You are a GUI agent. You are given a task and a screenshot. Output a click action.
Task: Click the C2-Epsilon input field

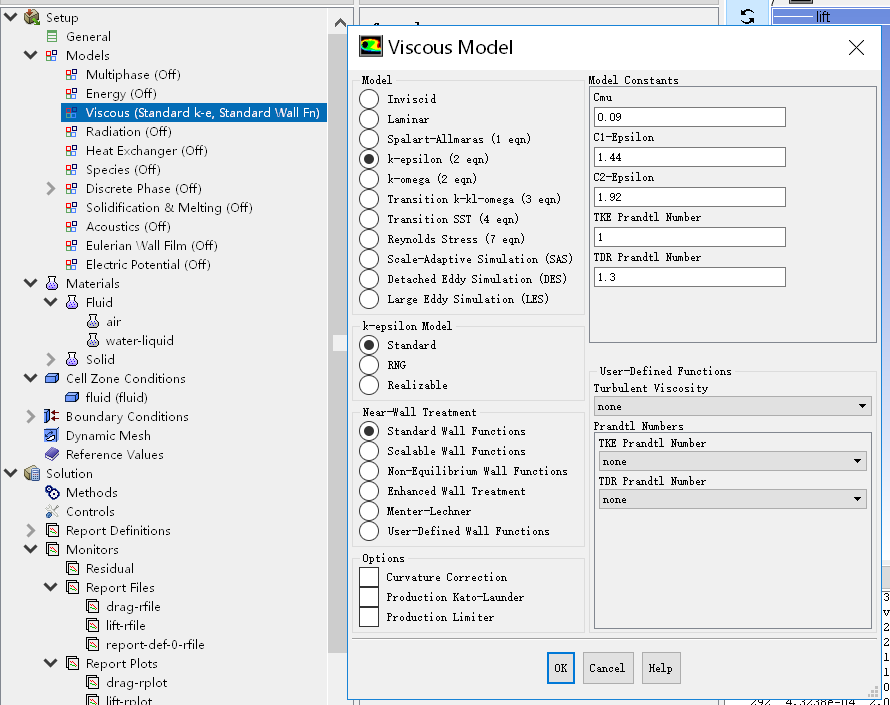[x=690, y=197]
